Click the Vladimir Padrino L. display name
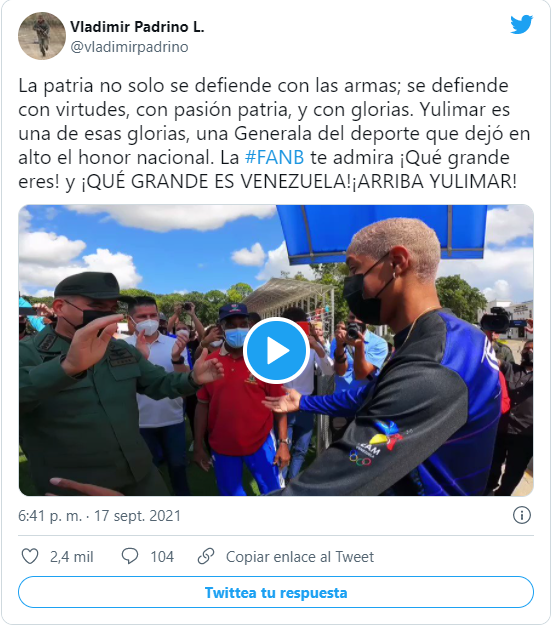 coord(138,27)
